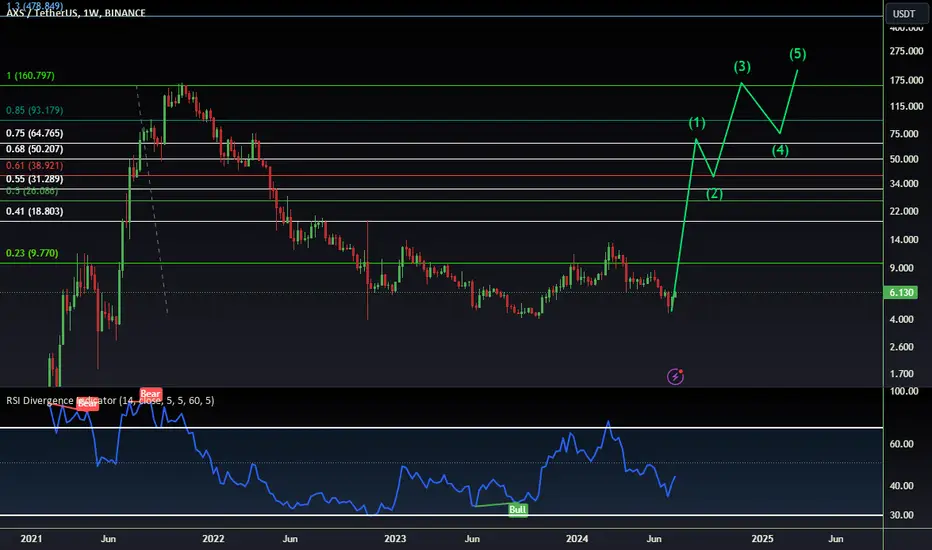Viewport: 932px width, 550px height.
Task: Click the 2.600 price axis value
Action: (x=901, y=347)
